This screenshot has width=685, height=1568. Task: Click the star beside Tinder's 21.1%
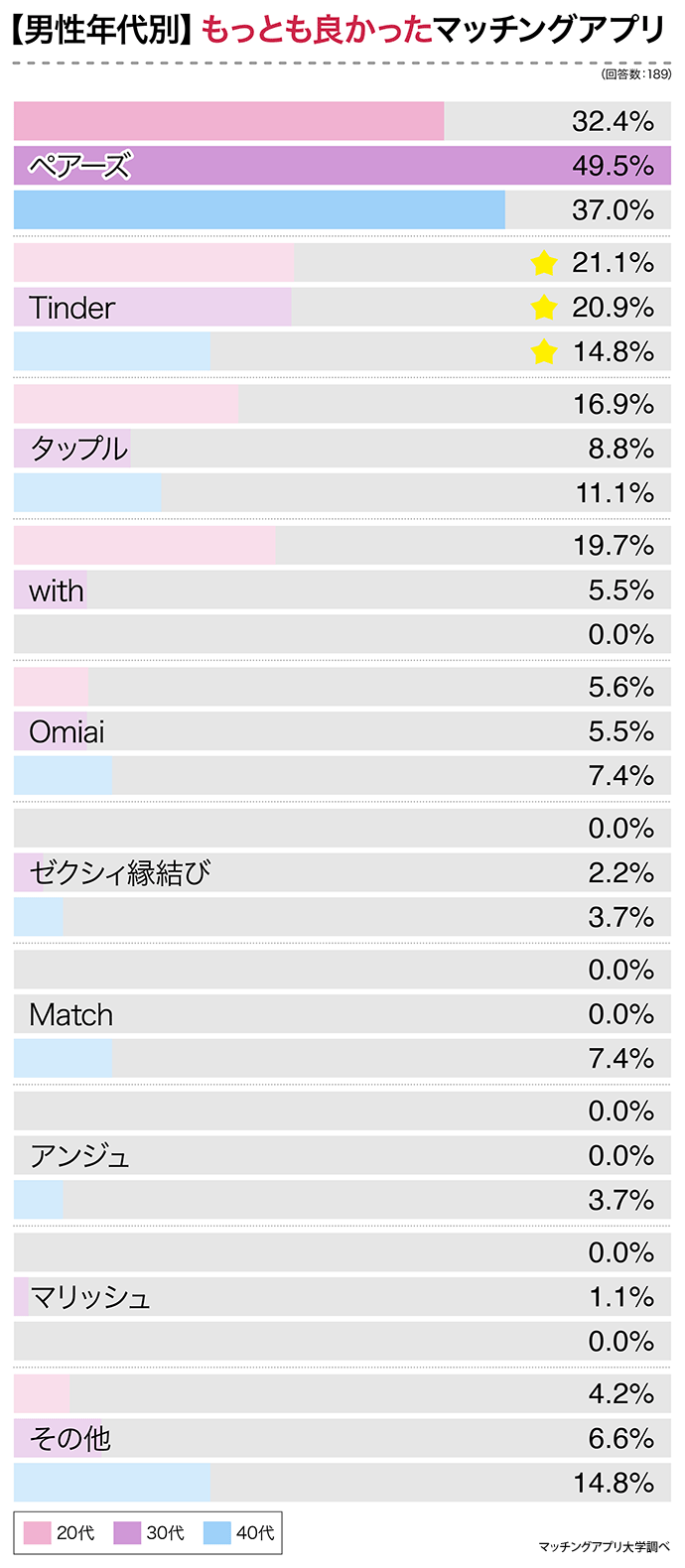coord(544,263)
